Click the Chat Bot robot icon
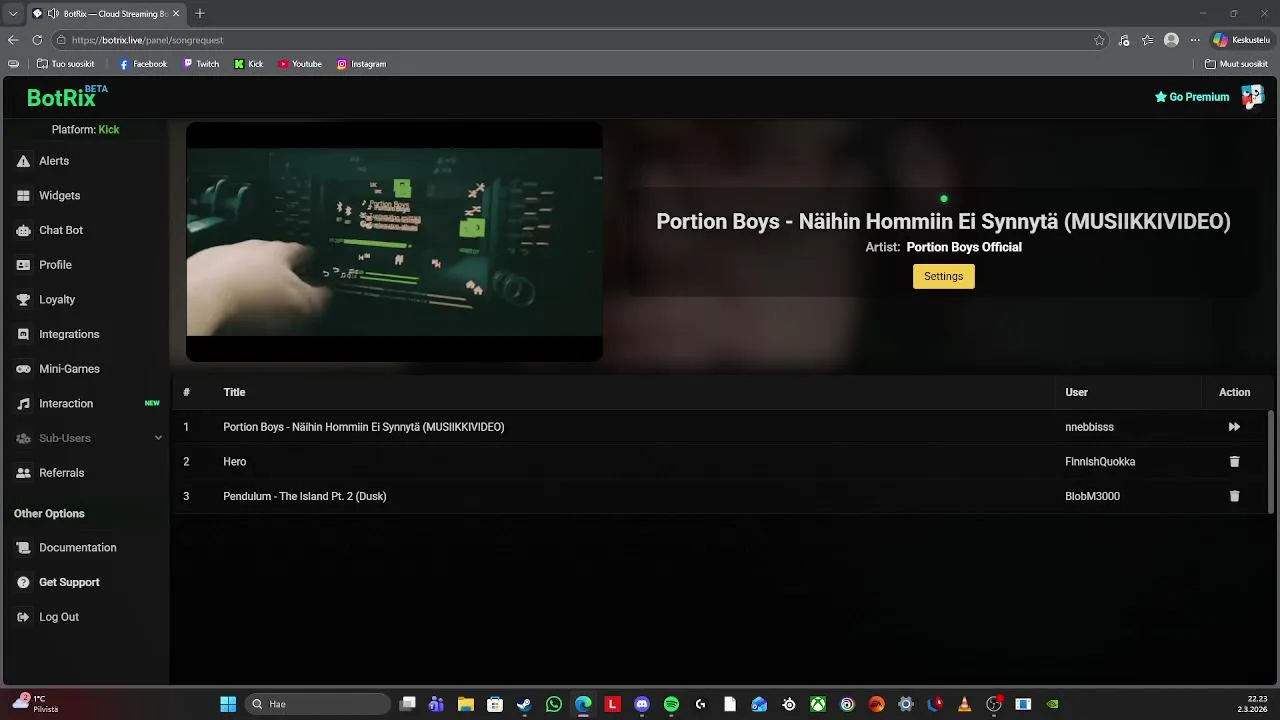Screen dimensions: 1280x720 coord(23,230)
